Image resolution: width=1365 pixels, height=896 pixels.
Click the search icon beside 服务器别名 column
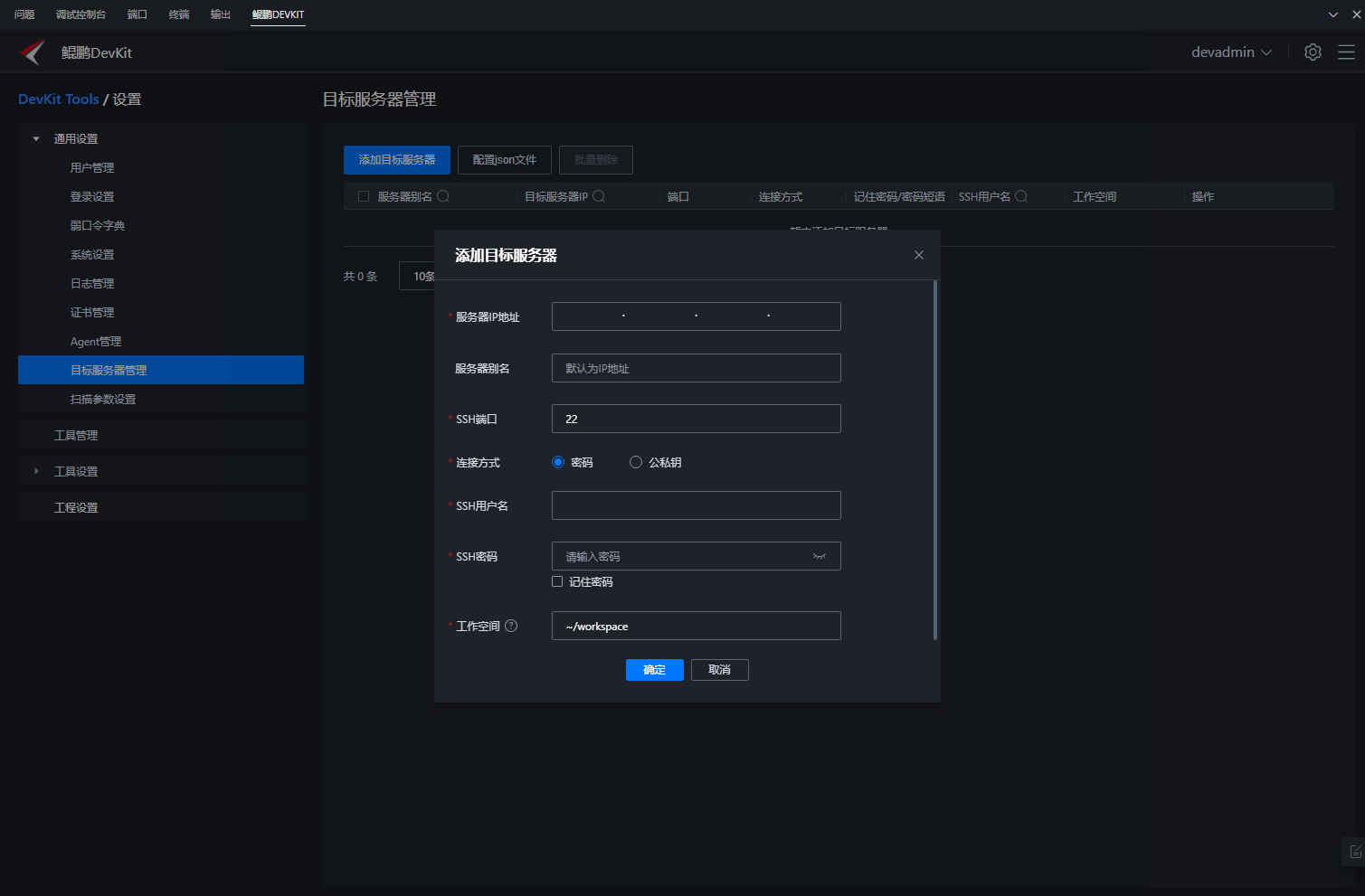point(443,196)
